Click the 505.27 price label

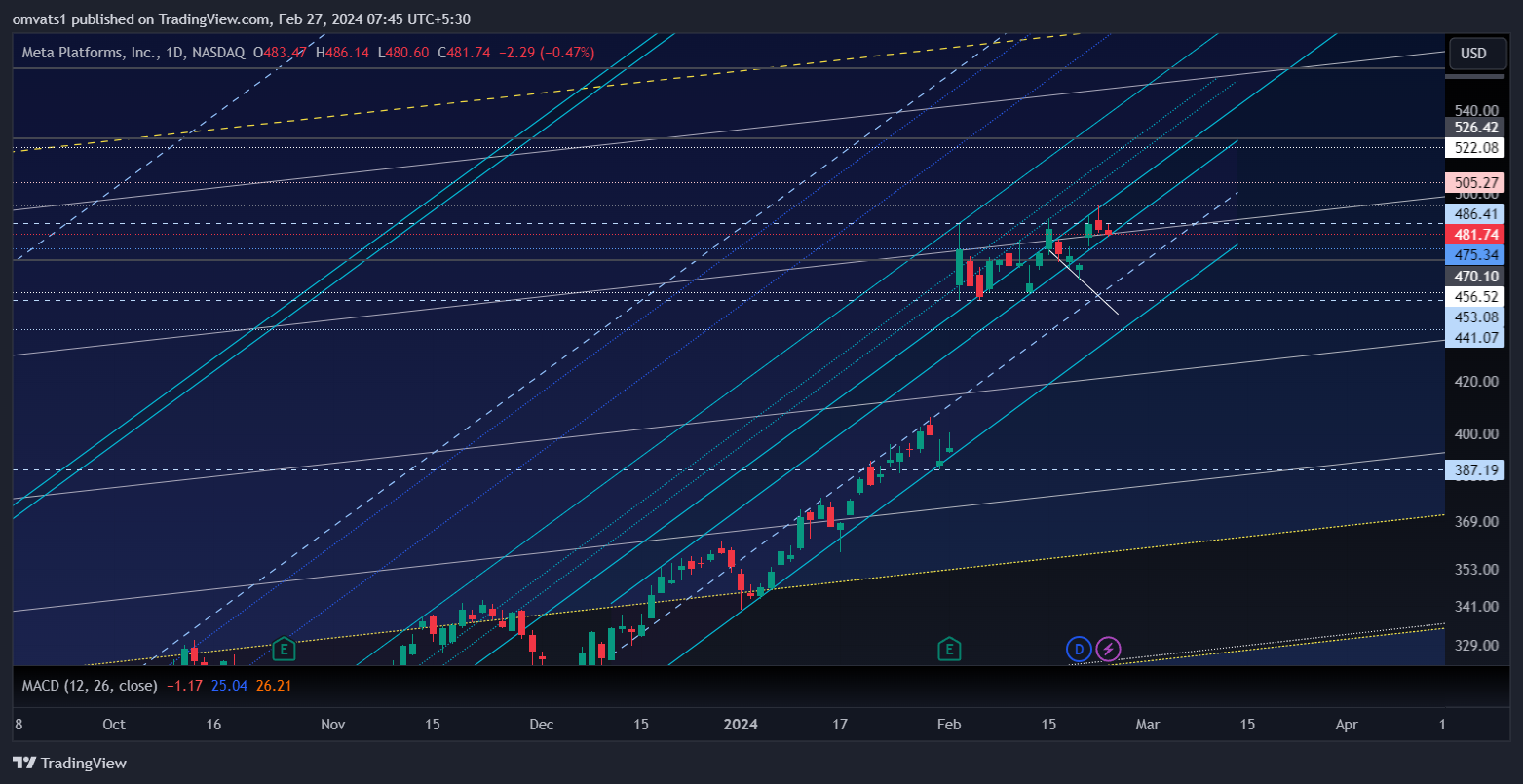coord(1475,183)
